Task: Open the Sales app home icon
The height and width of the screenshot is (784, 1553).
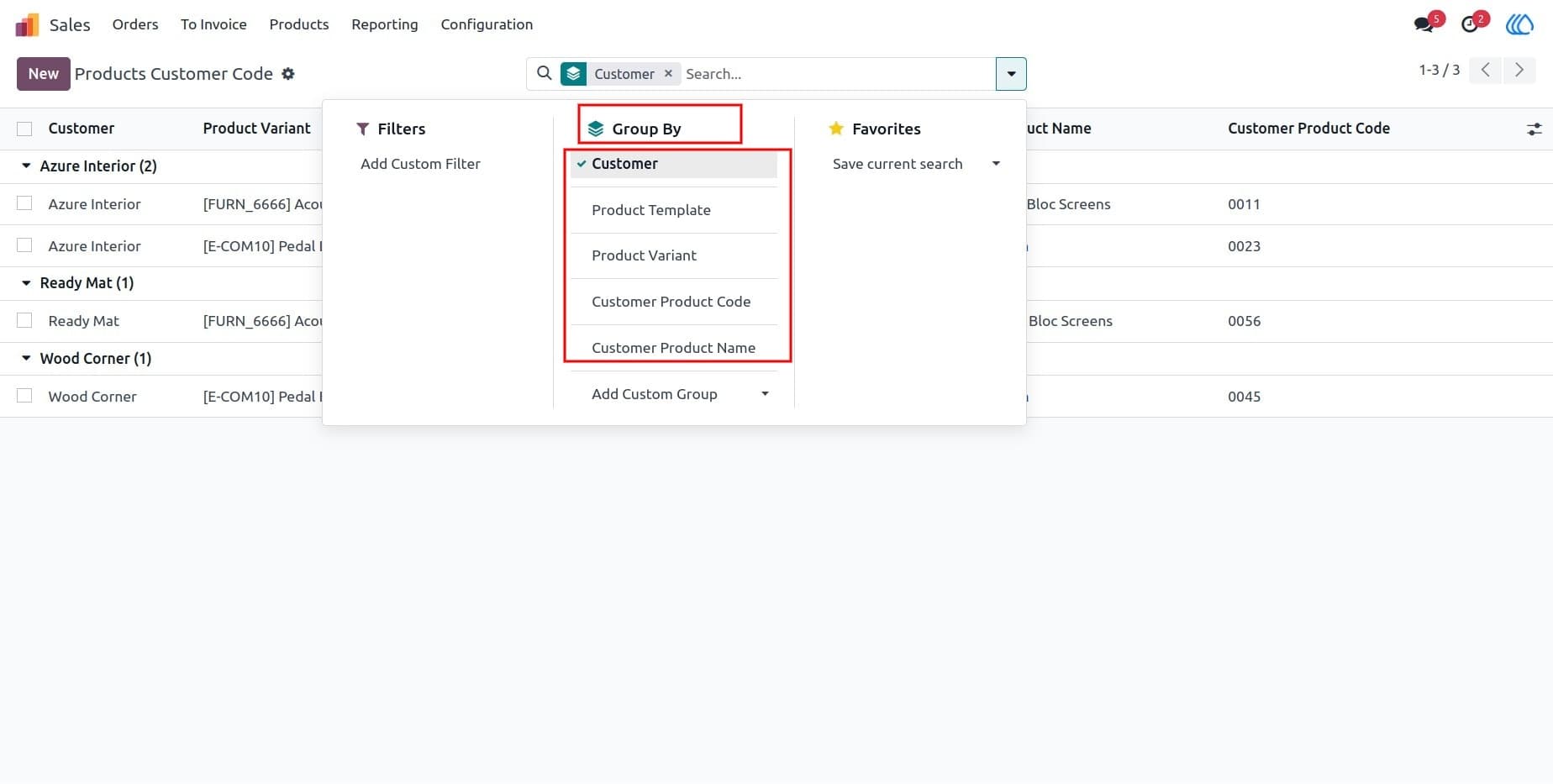Action: tap(27, 24)
